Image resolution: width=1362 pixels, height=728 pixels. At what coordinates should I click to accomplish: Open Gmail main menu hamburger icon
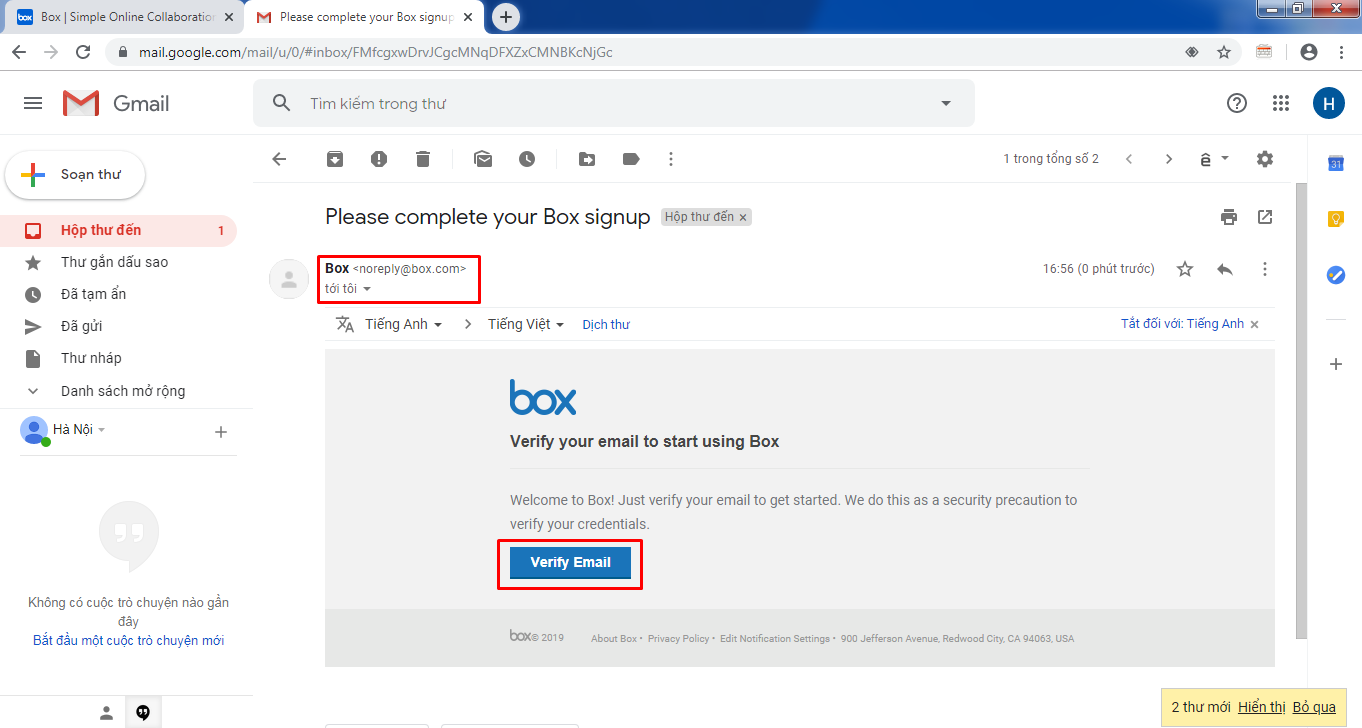click(33, 103)
